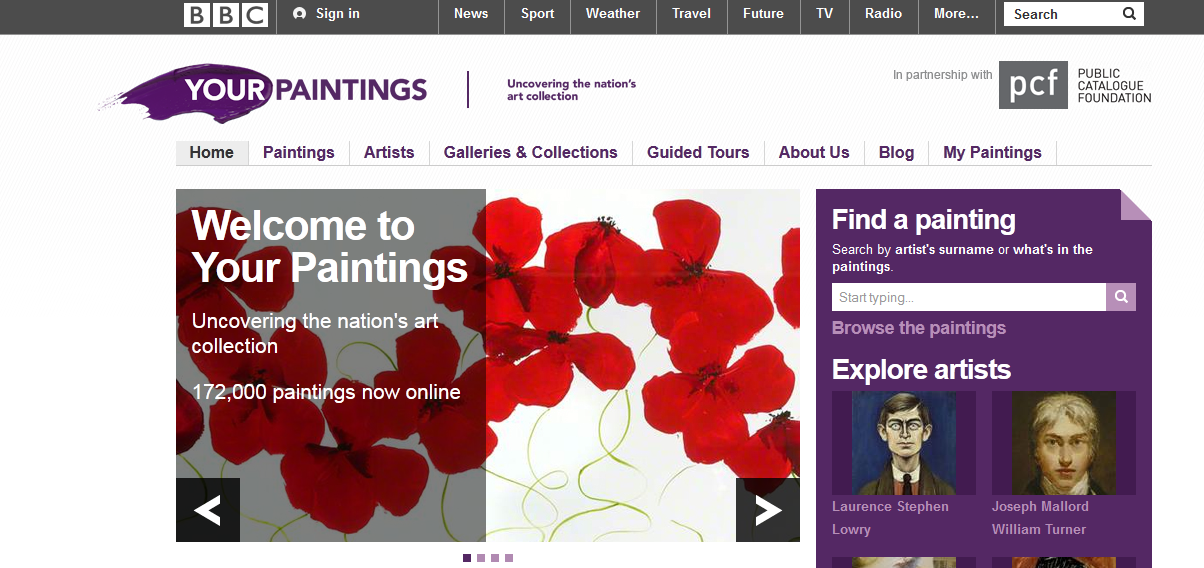Select the second carousel indicator dot

click(481, 558)
